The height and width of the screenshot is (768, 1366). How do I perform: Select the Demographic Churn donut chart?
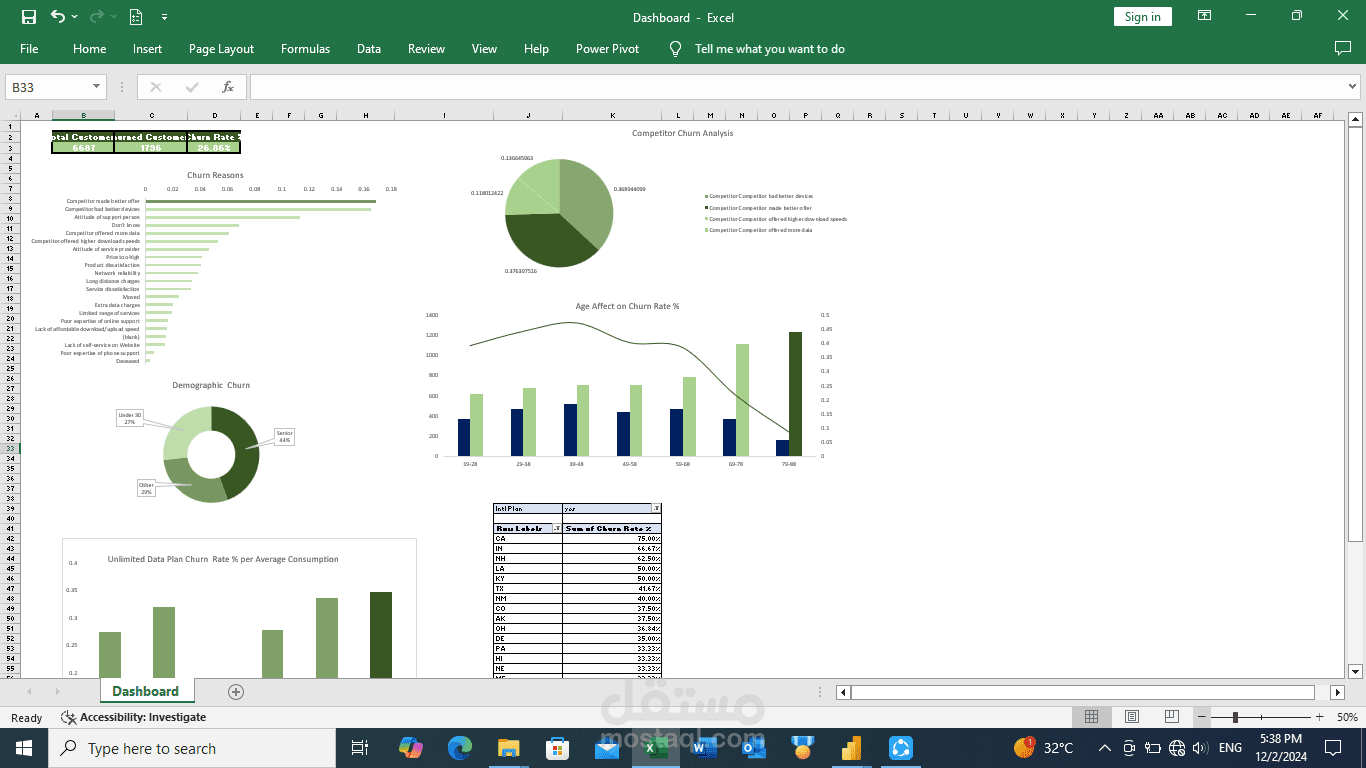[211, 454]
